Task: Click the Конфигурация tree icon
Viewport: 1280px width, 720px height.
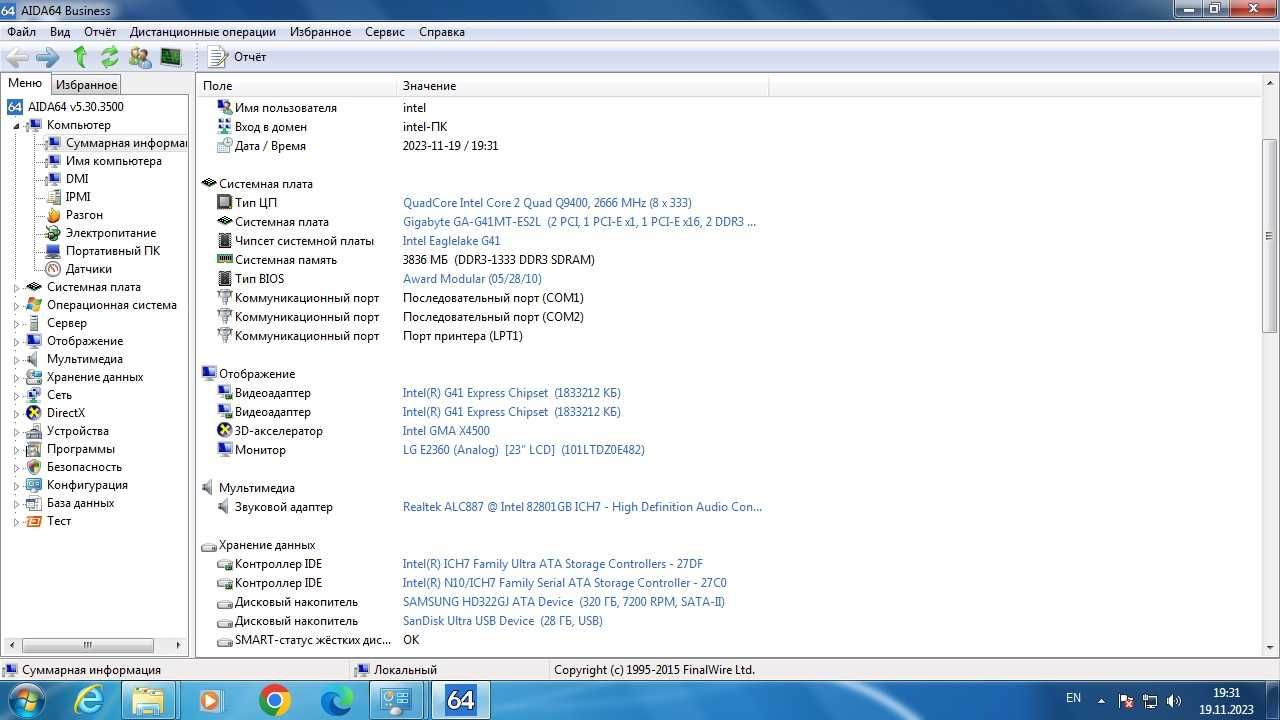Action: pos(34,485)
